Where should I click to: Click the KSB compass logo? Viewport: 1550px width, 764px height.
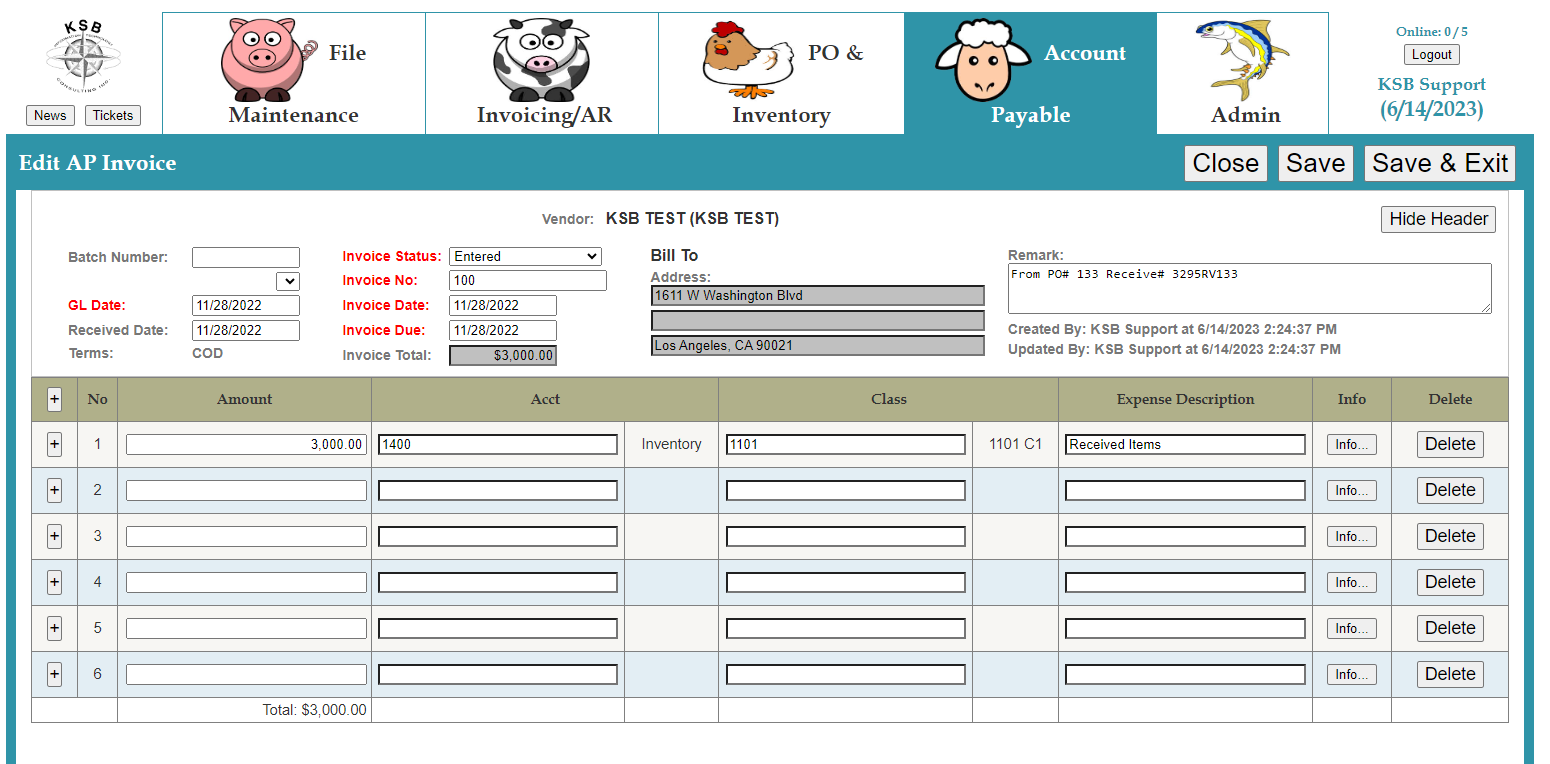pyautogui.click(x=82, y=57)
